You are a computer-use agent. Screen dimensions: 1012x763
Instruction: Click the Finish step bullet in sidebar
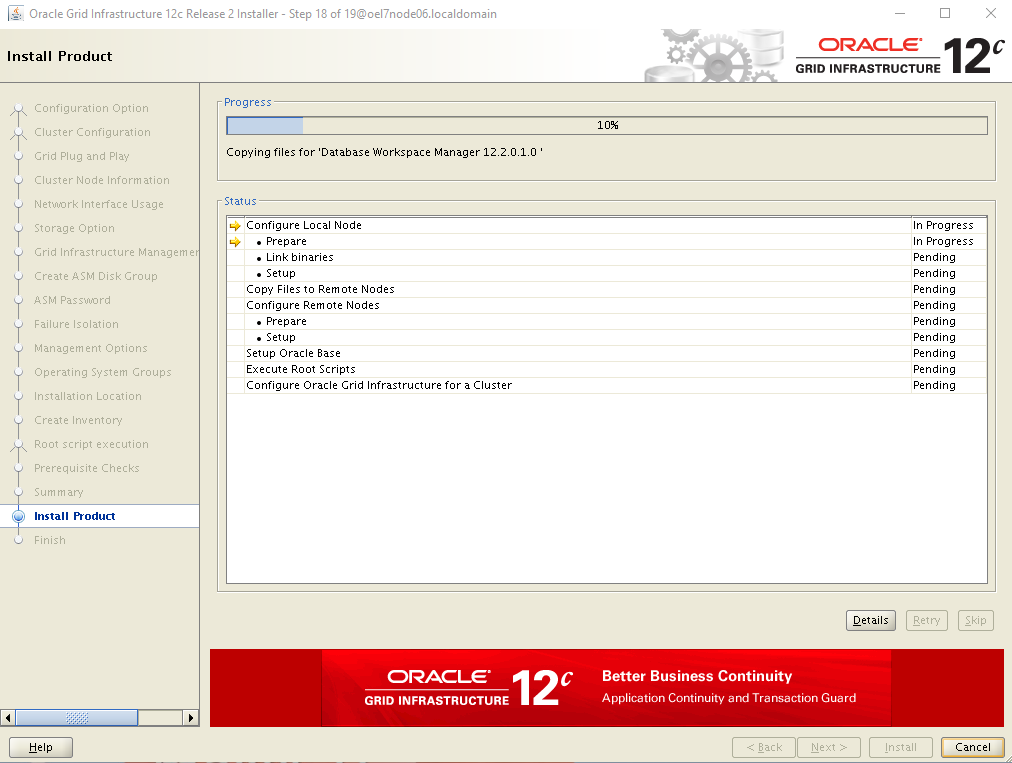pos(18,541)
